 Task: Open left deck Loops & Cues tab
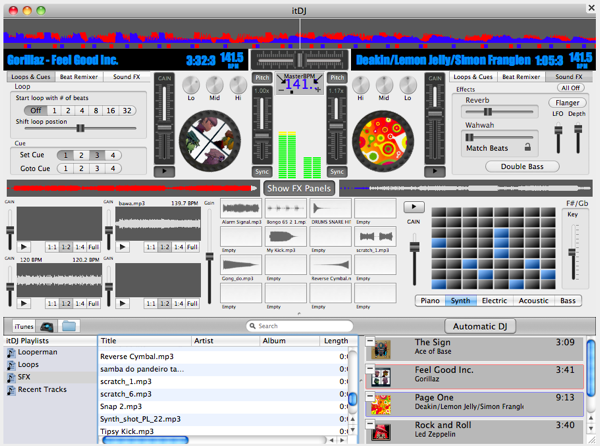point(31,77)
